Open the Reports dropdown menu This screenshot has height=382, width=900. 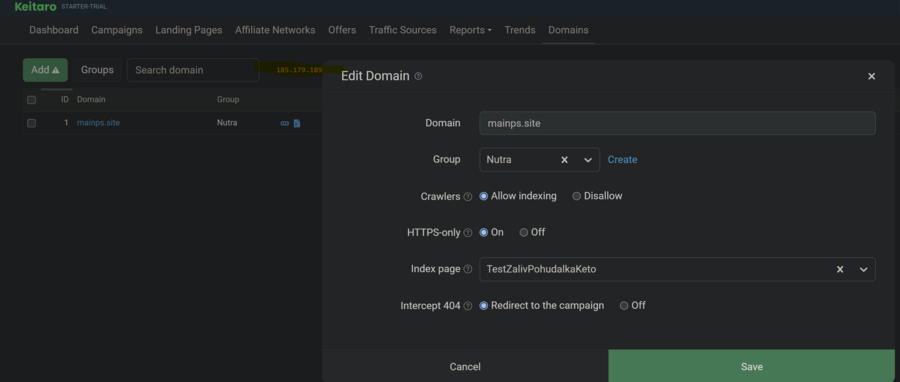tap(470, 30)
